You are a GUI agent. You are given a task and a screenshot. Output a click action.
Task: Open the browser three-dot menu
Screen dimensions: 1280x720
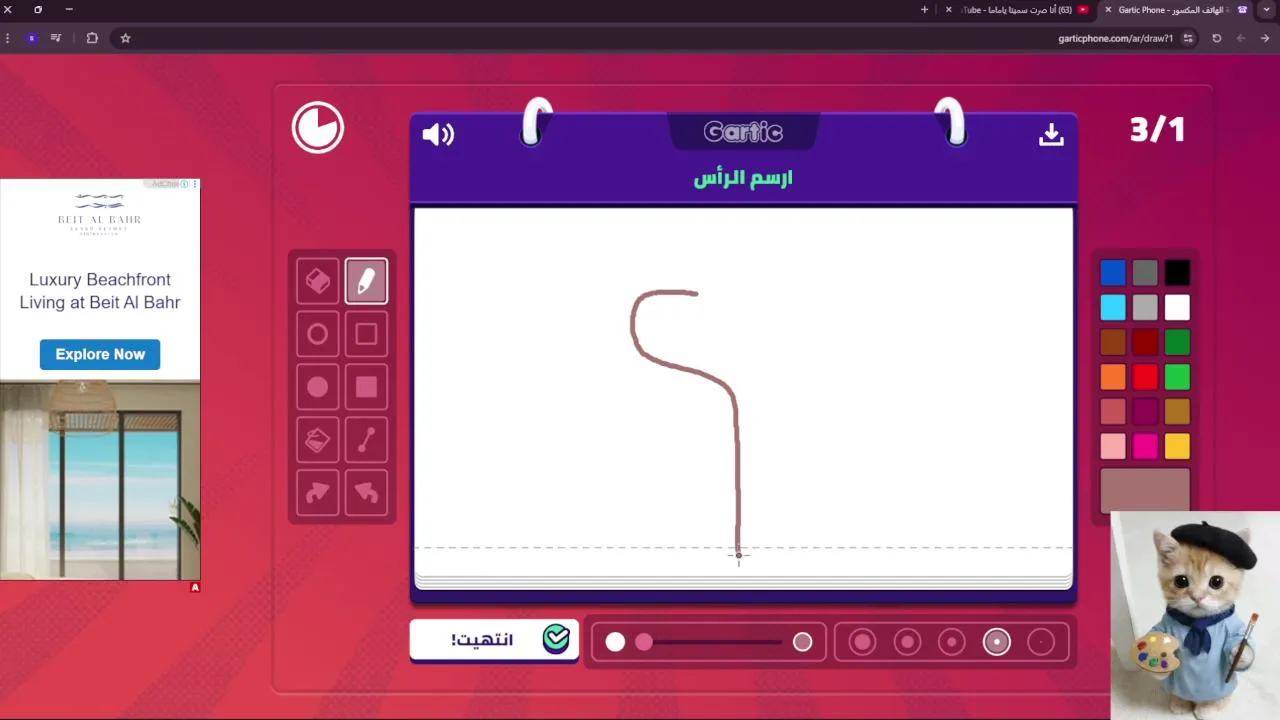click(8, 38)
